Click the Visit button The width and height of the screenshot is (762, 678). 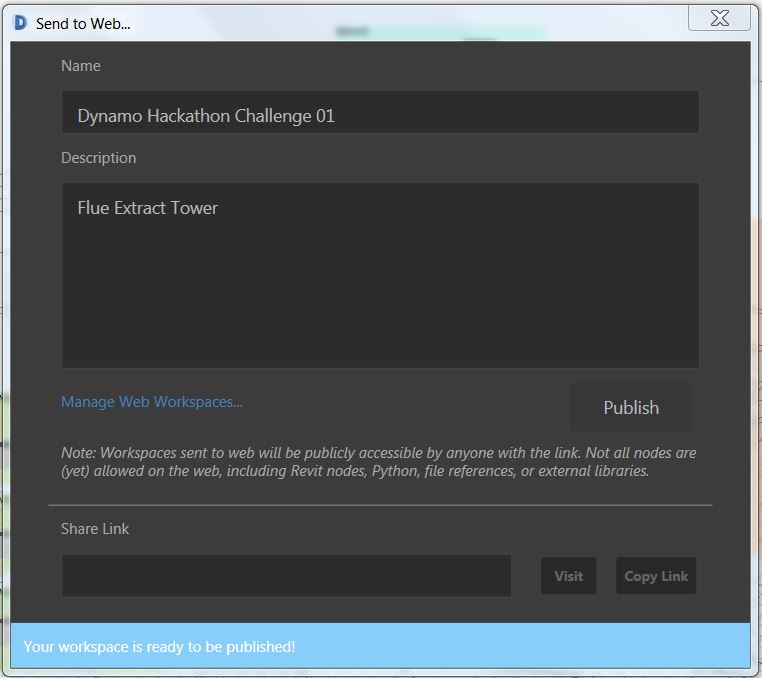569,576
